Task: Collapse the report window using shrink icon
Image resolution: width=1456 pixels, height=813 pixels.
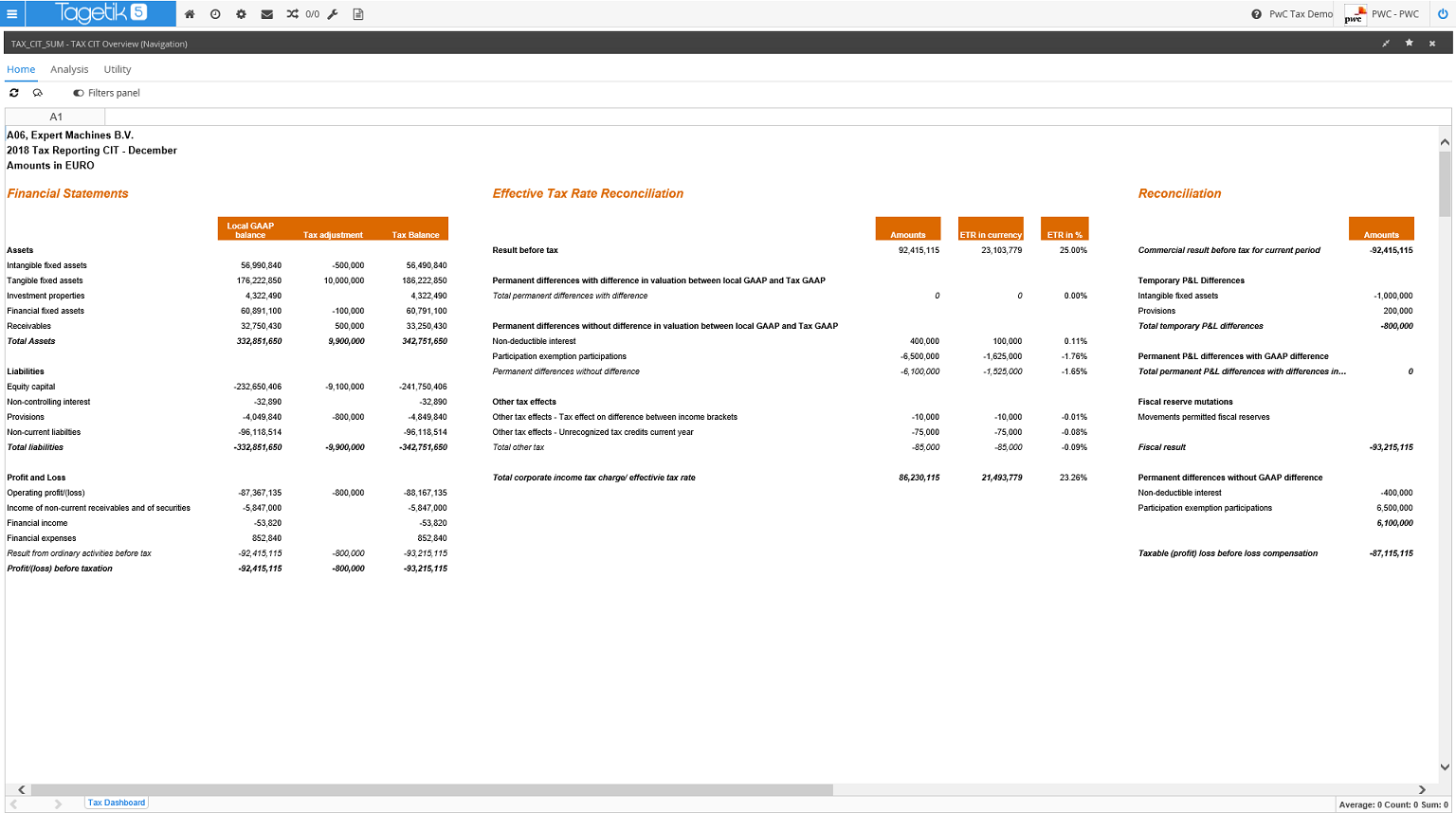Action: tap(1386, 44)
